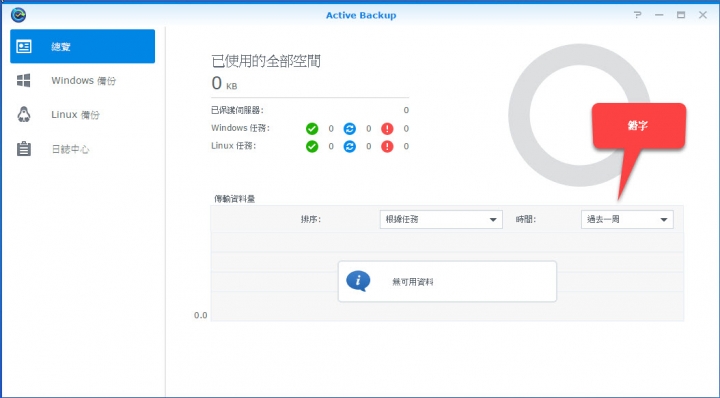Click the 已保護伺服器 label
720x398 pixels.
pyautogui.click(x=237, y=110)
